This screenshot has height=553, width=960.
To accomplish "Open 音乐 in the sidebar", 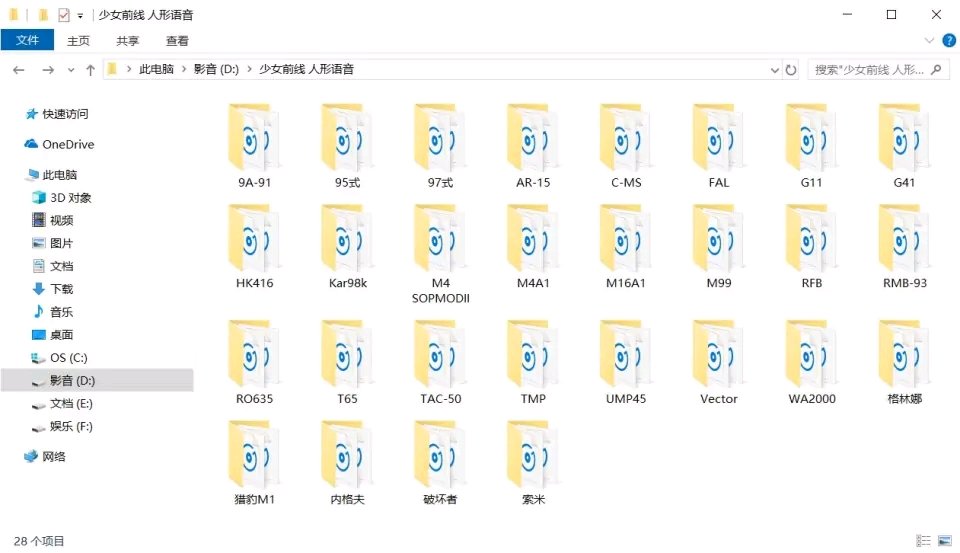I will click(x=53, y=312).
